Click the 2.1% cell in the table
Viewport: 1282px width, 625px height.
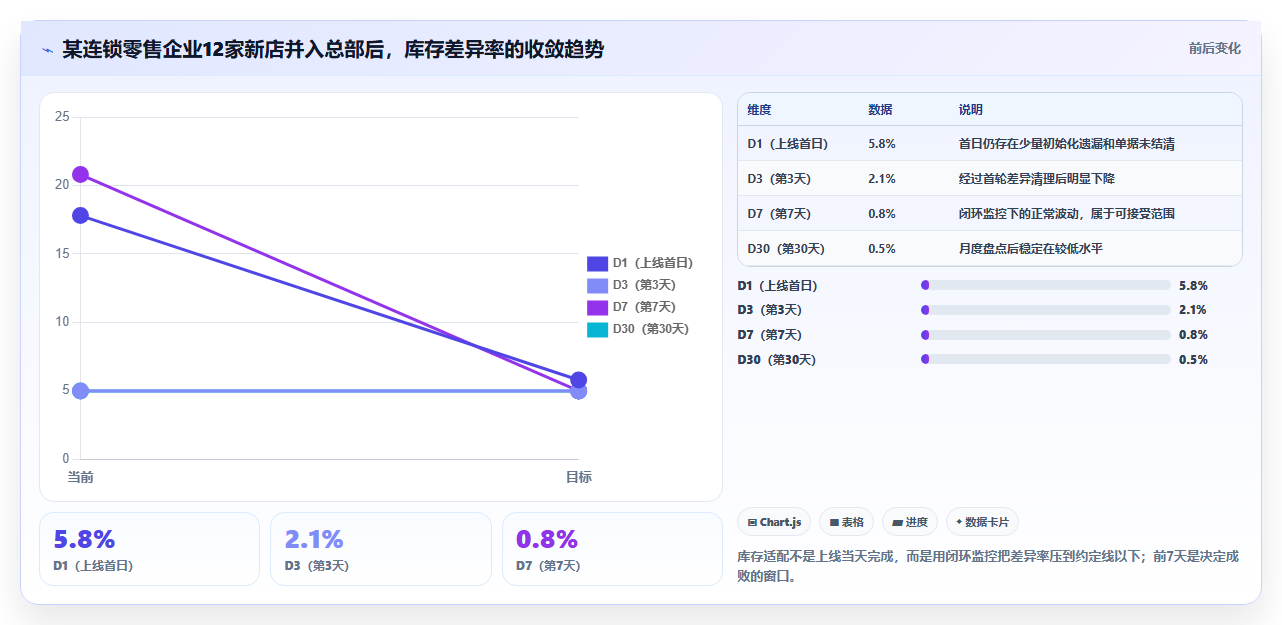881,179
